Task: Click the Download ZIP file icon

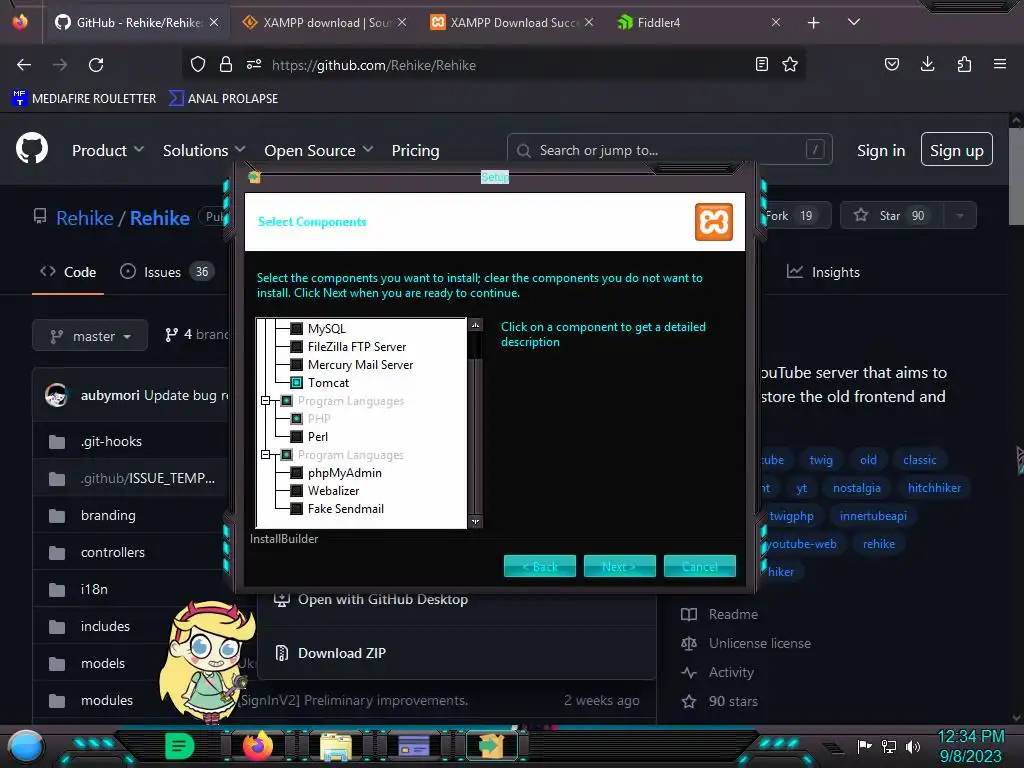Action: point(281,653)
